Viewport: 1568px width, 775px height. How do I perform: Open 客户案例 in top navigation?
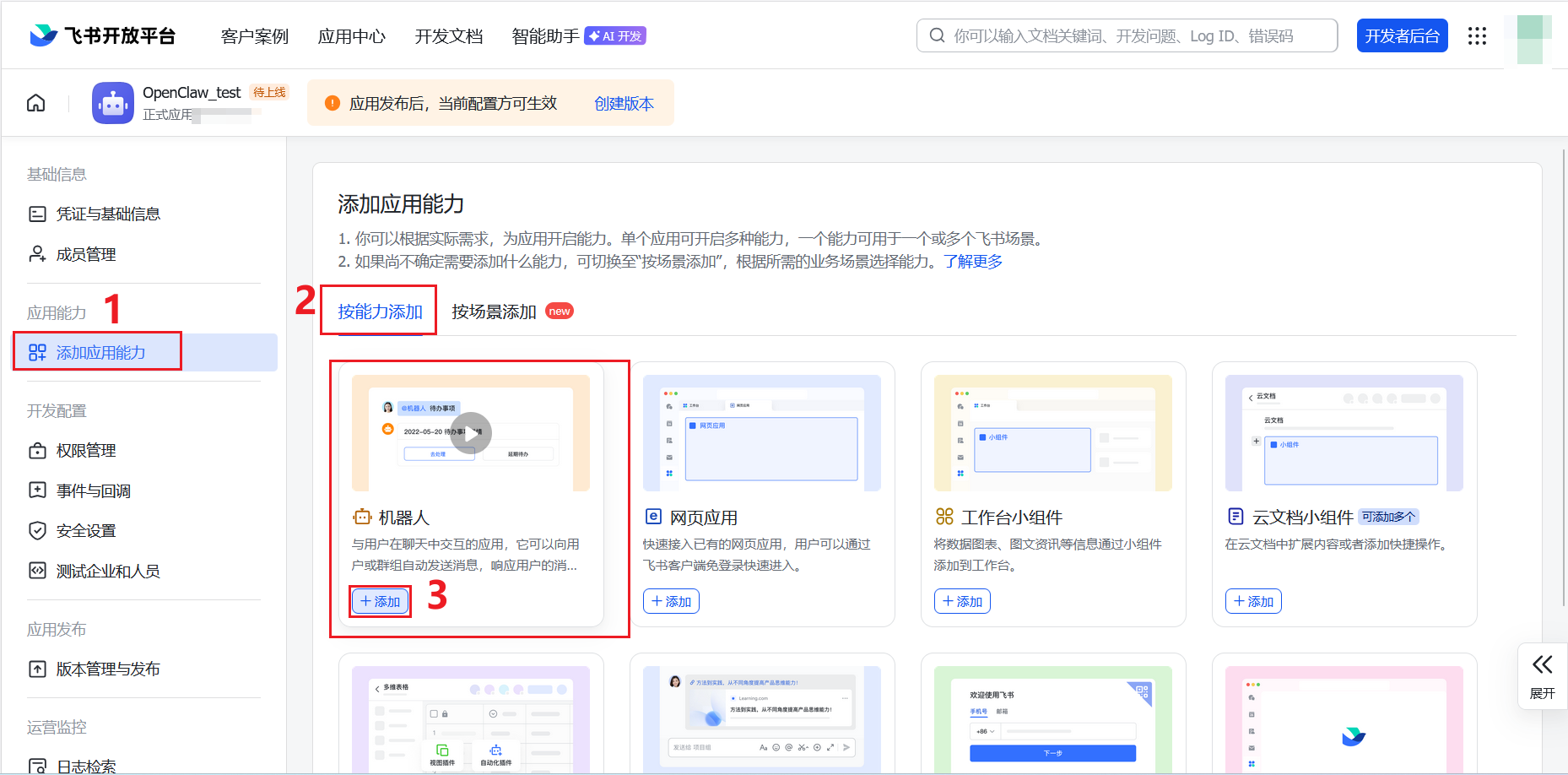(255, 35)
